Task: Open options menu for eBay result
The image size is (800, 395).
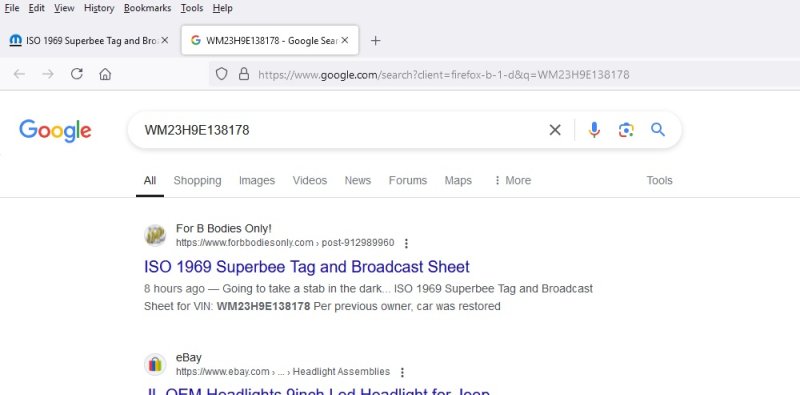Action: coord(402,373)
